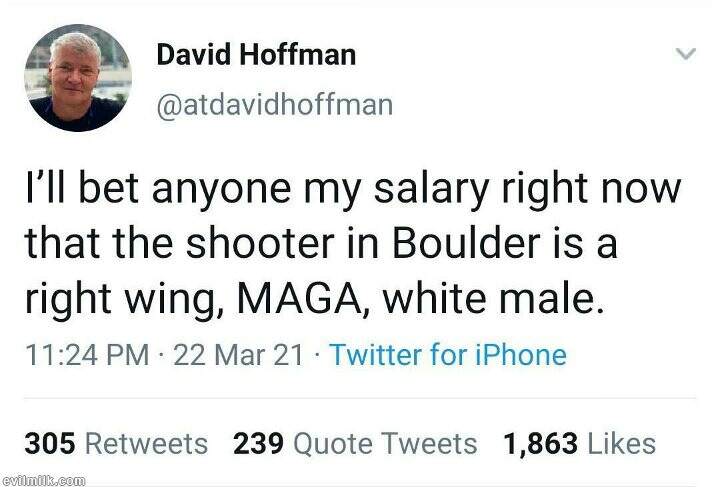The image size is (720, 487).
Task: Open the tweet options chevron dropdown
Action: [x=685, y=54]
